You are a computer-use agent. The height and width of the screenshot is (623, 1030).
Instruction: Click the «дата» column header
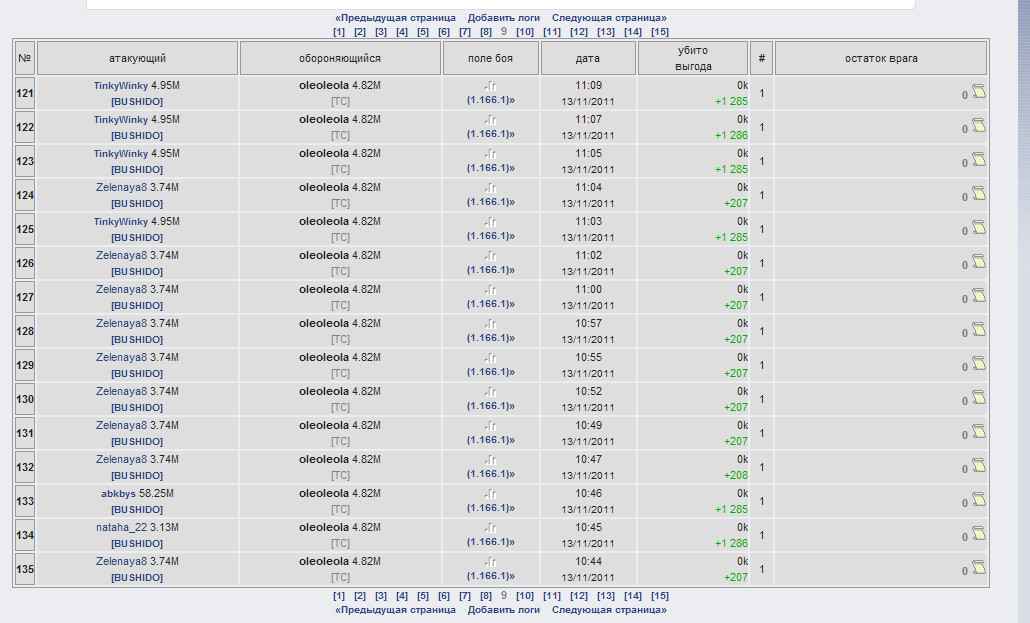(588, 59)
